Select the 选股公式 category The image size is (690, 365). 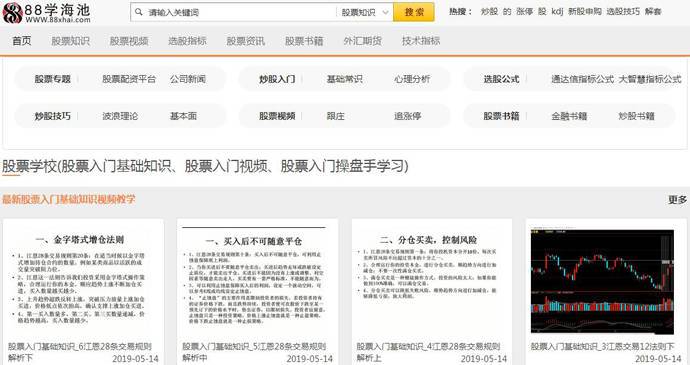(x=502, y=79)
